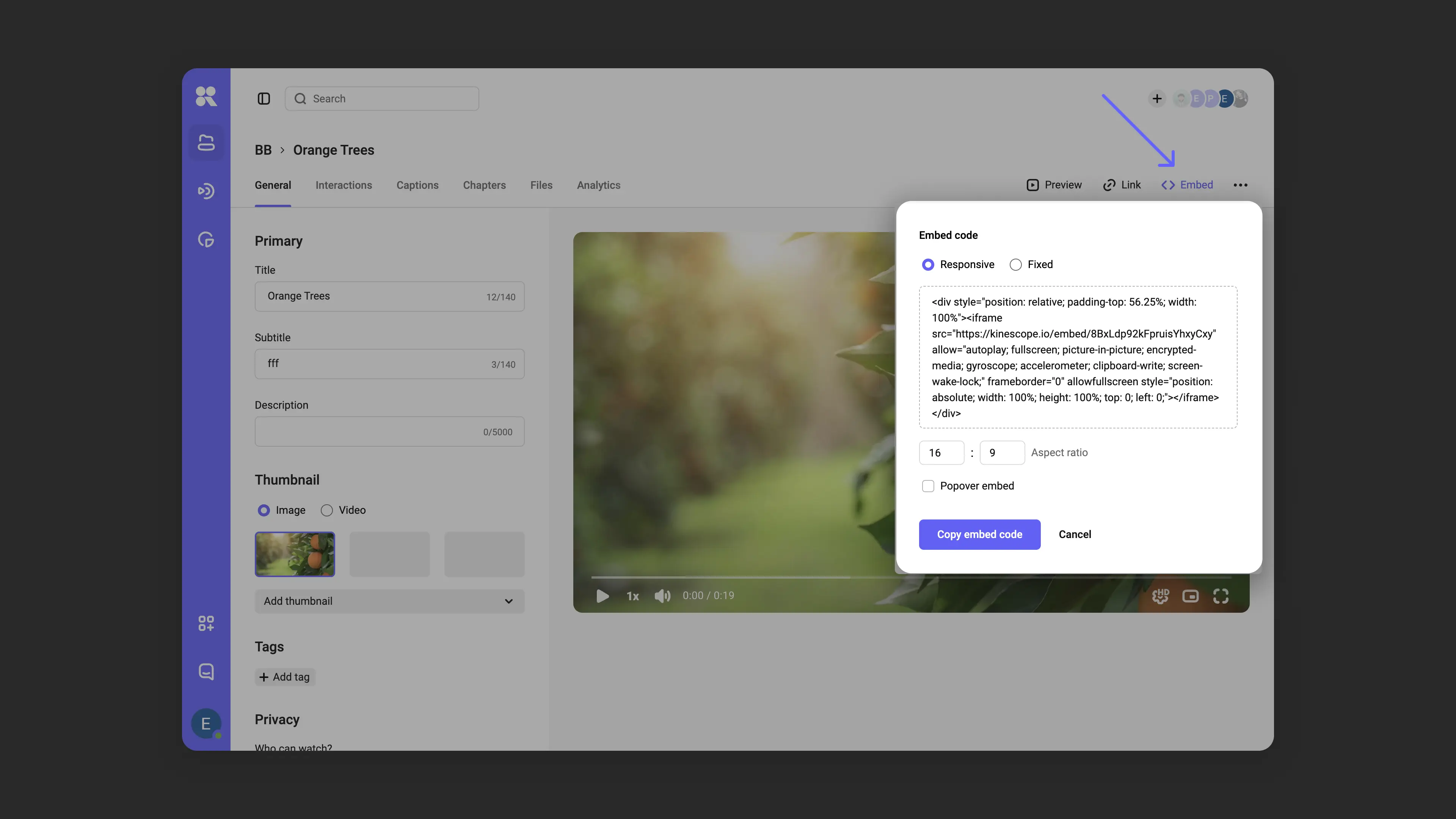
Task: Open the three-dots more options menu
Action: pos(1240,185)
